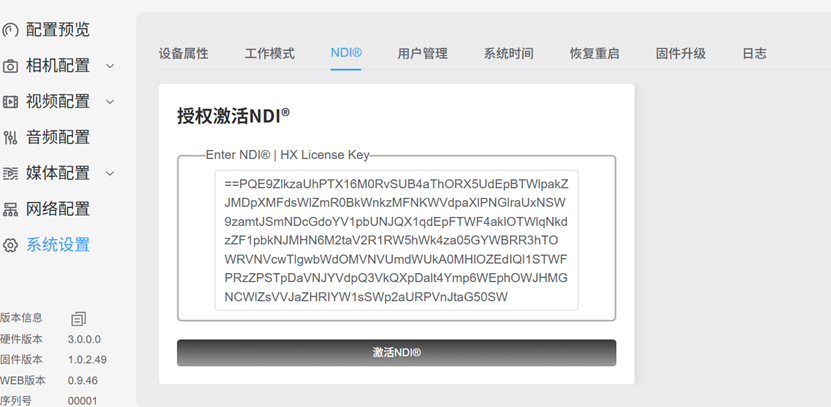Image resolution: width=831 pixels, height=407 pixels.
Task: Click the gear icon beside 系统设置
Action: pos(10,245)
